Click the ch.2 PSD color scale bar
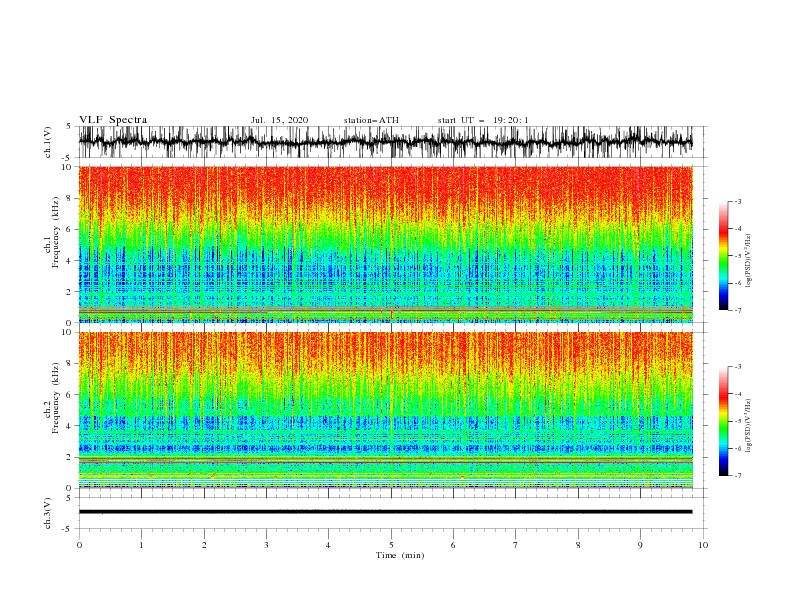This screenshot has height=612, width=792. [723, 421]
